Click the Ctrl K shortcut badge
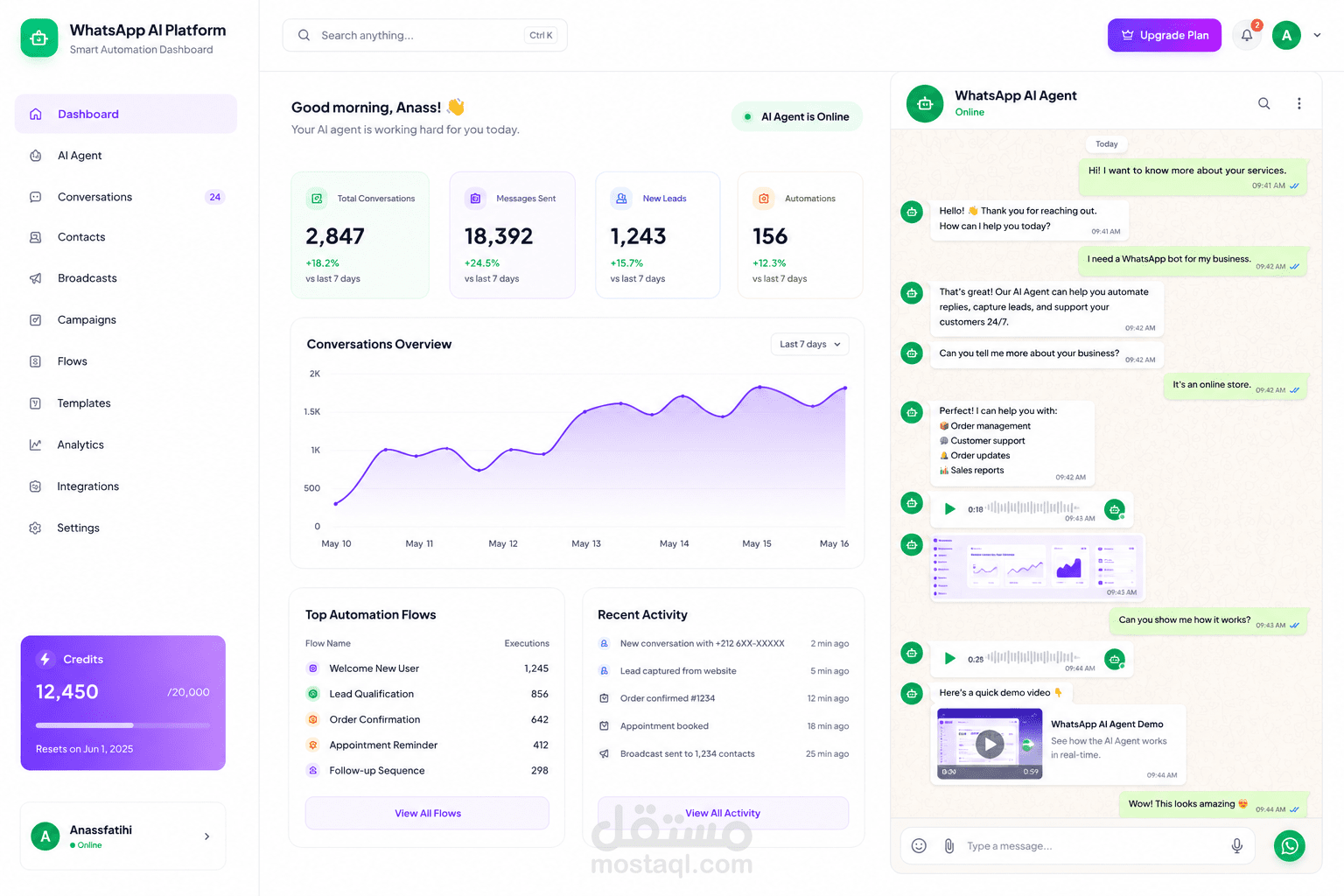Screen dimensions: 1344x896 [x=541, y=35]
